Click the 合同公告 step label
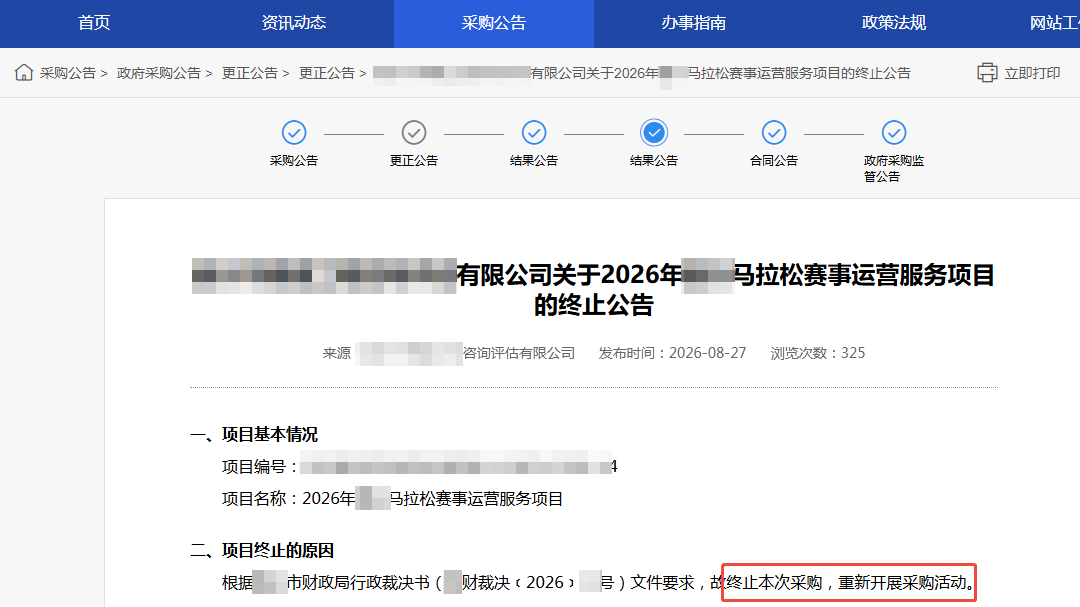 pyautogui.click(x=774, y=161)
